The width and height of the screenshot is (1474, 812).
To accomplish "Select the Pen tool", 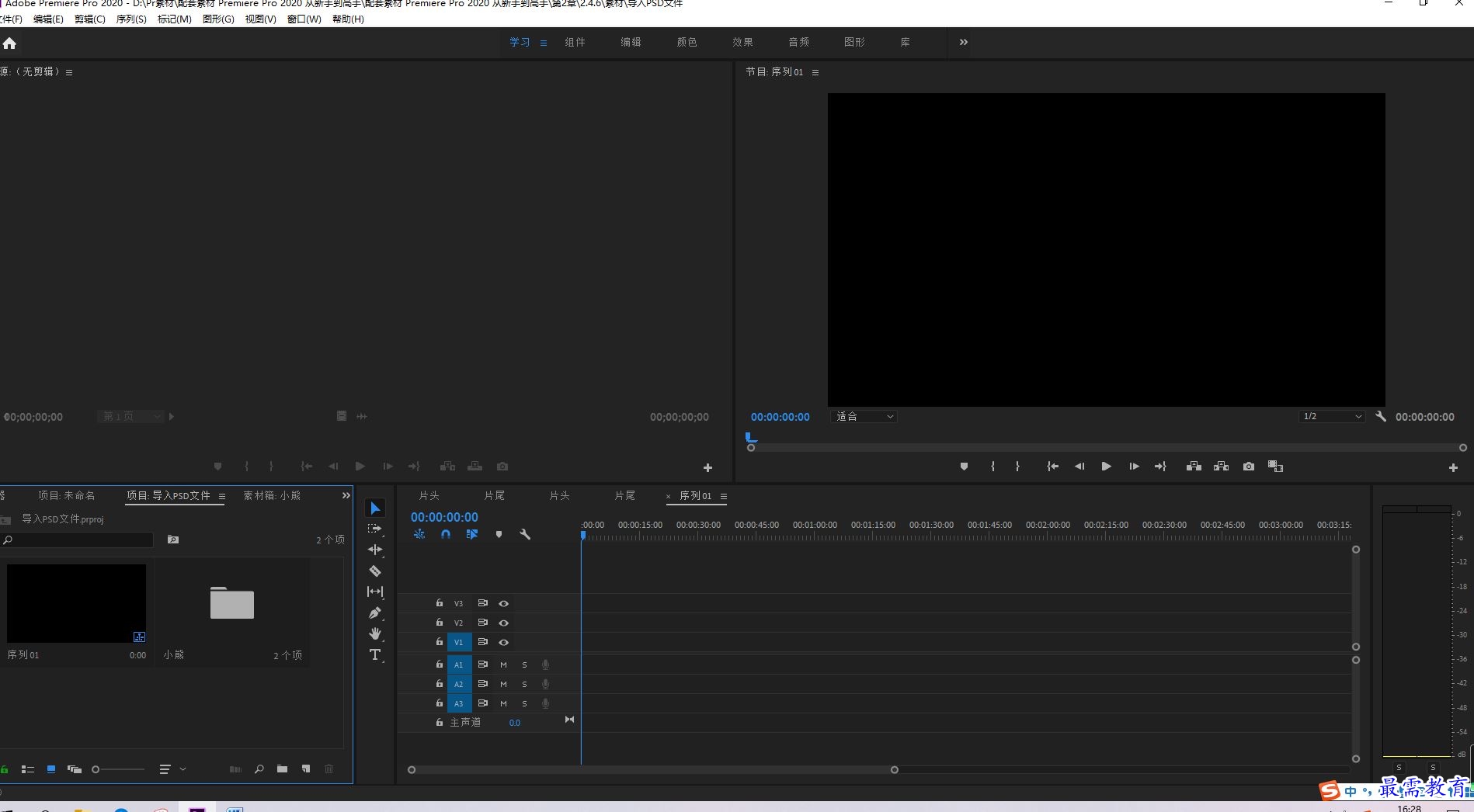I will point(375,612).
